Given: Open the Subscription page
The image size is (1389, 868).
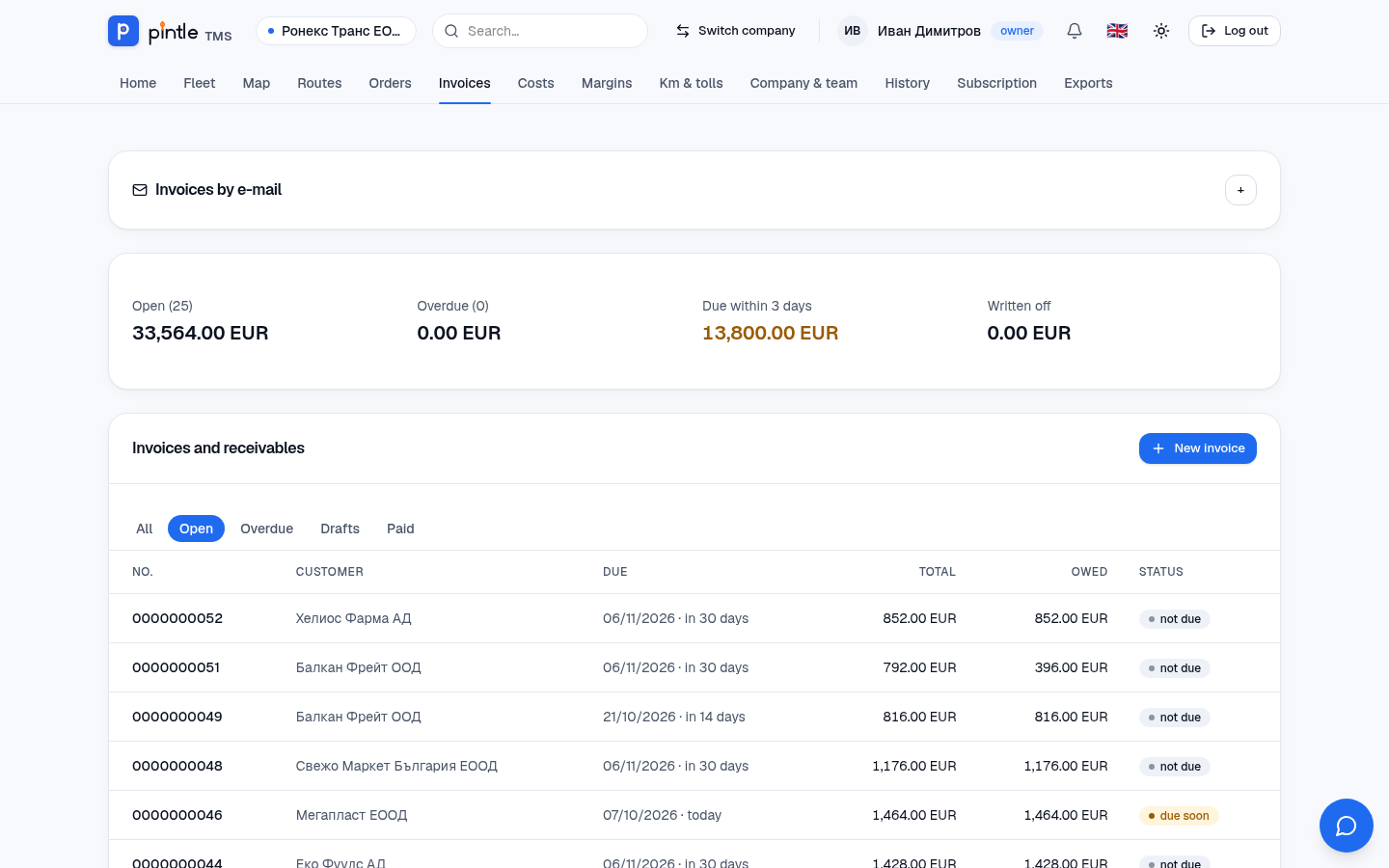Looking at the screenshot, I should coord(997,83).
